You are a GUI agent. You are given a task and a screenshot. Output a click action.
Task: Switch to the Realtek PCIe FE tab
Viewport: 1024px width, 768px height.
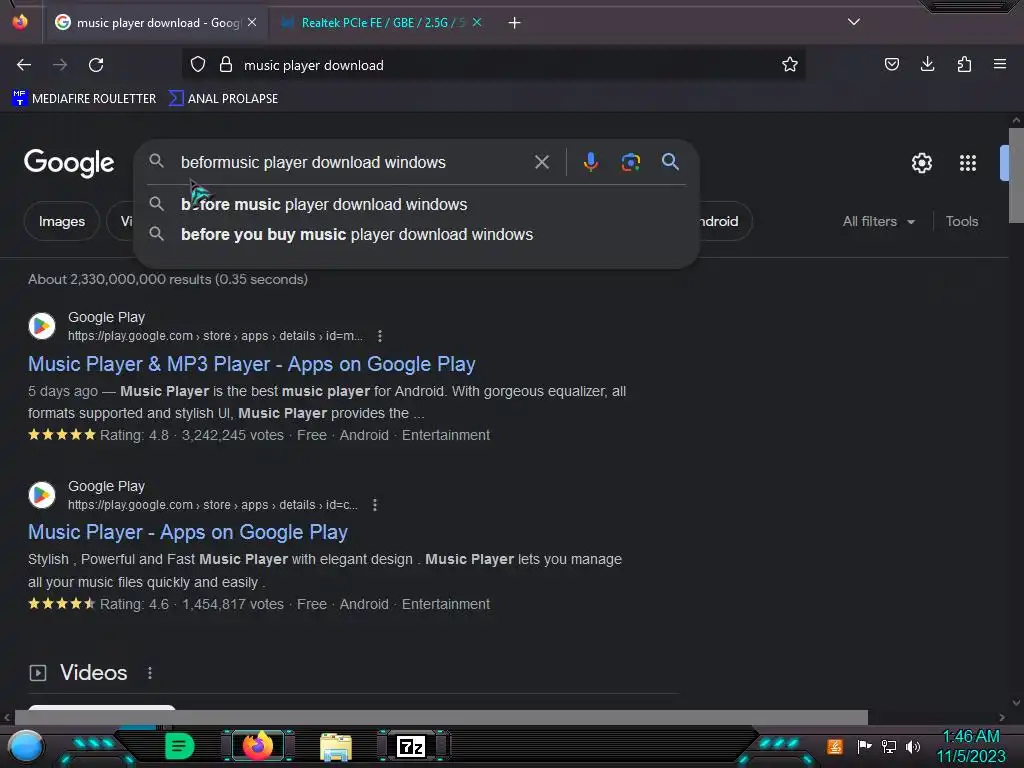coord(382,23)
